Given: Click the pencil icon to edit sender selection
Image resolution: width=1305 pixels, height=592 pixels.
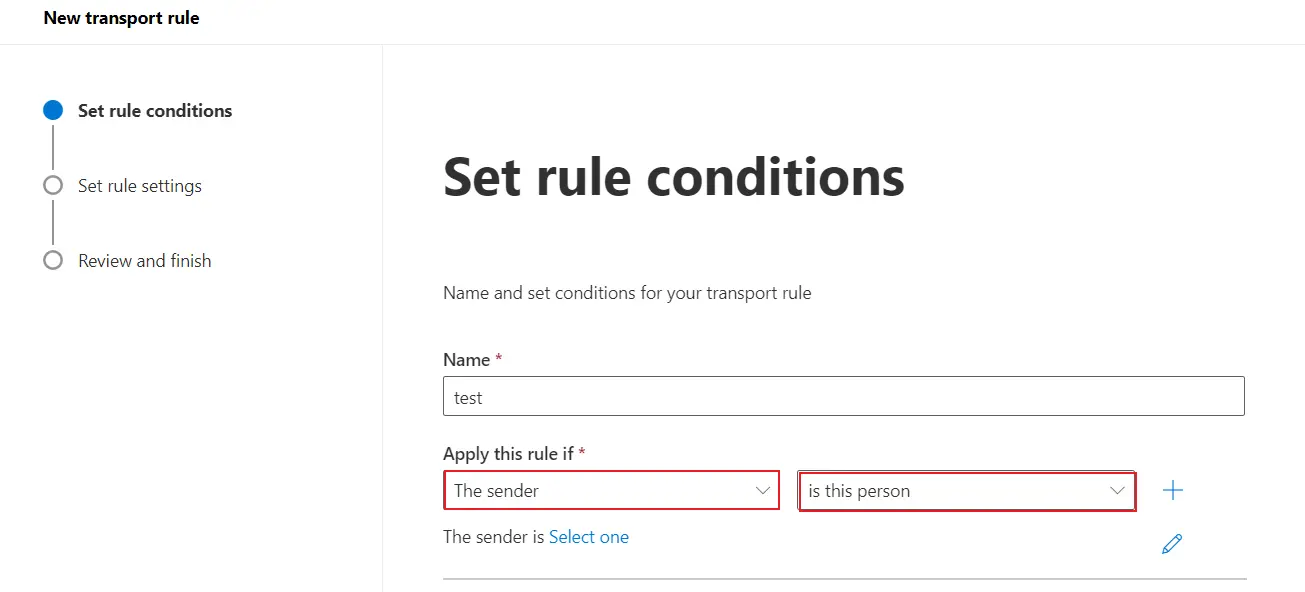Looking at the screenshot, I should [x=1172, y=543].
